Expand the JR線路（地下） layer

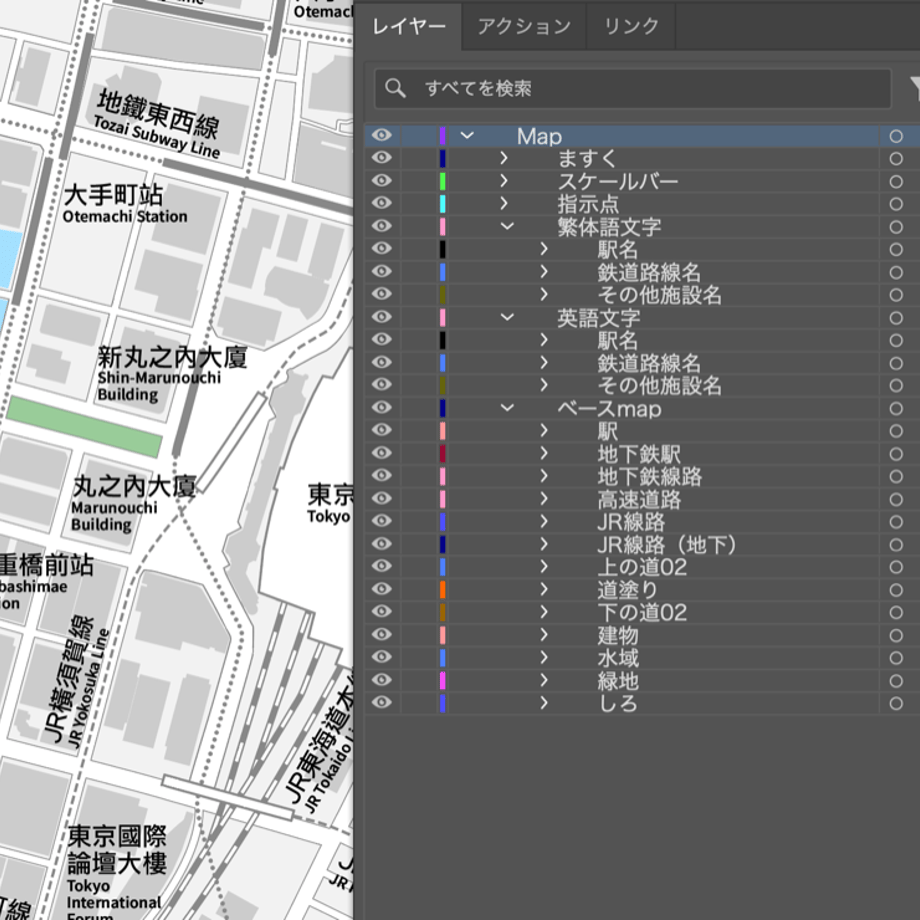click(x=544, y=544)
